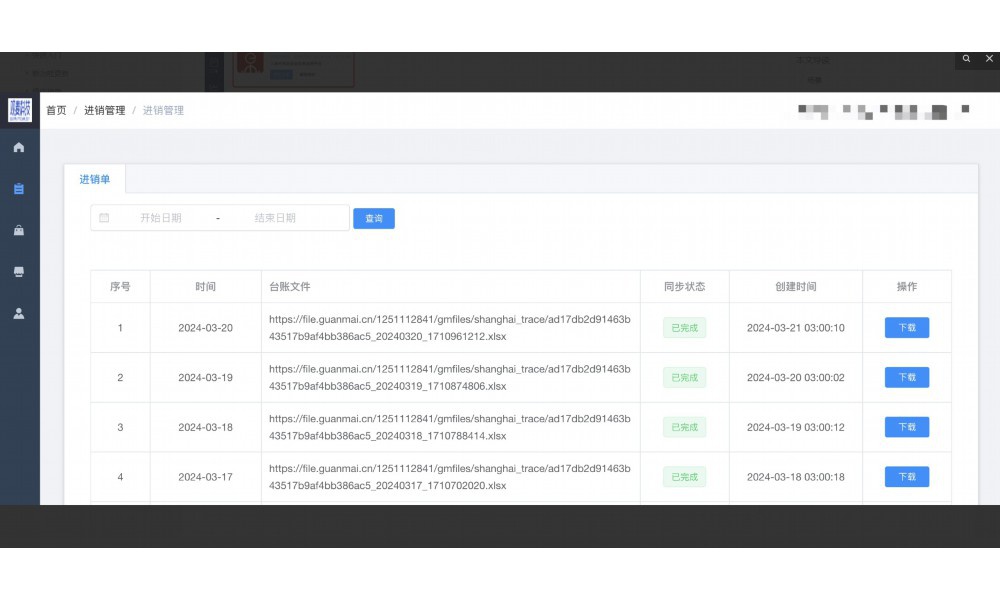Click the 已完成 status tag in row 1

(684, 328)
